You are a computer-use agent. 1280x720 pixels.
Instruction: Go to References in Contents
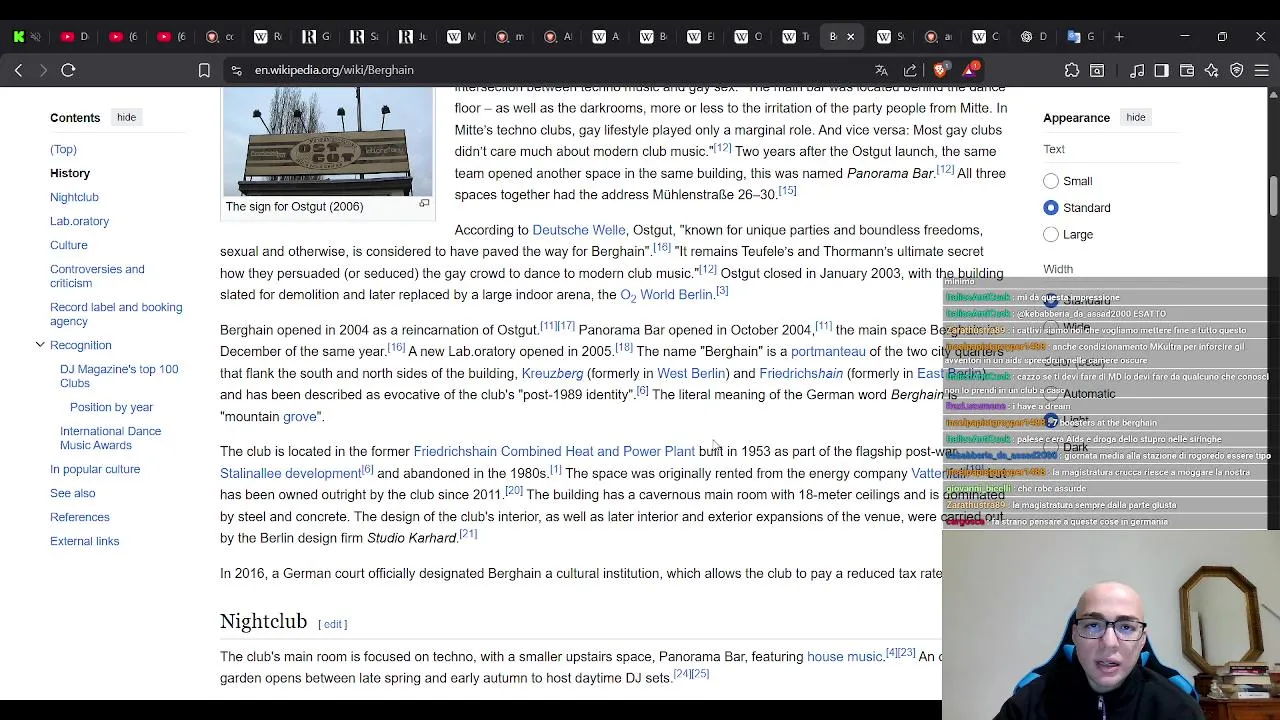79,517
